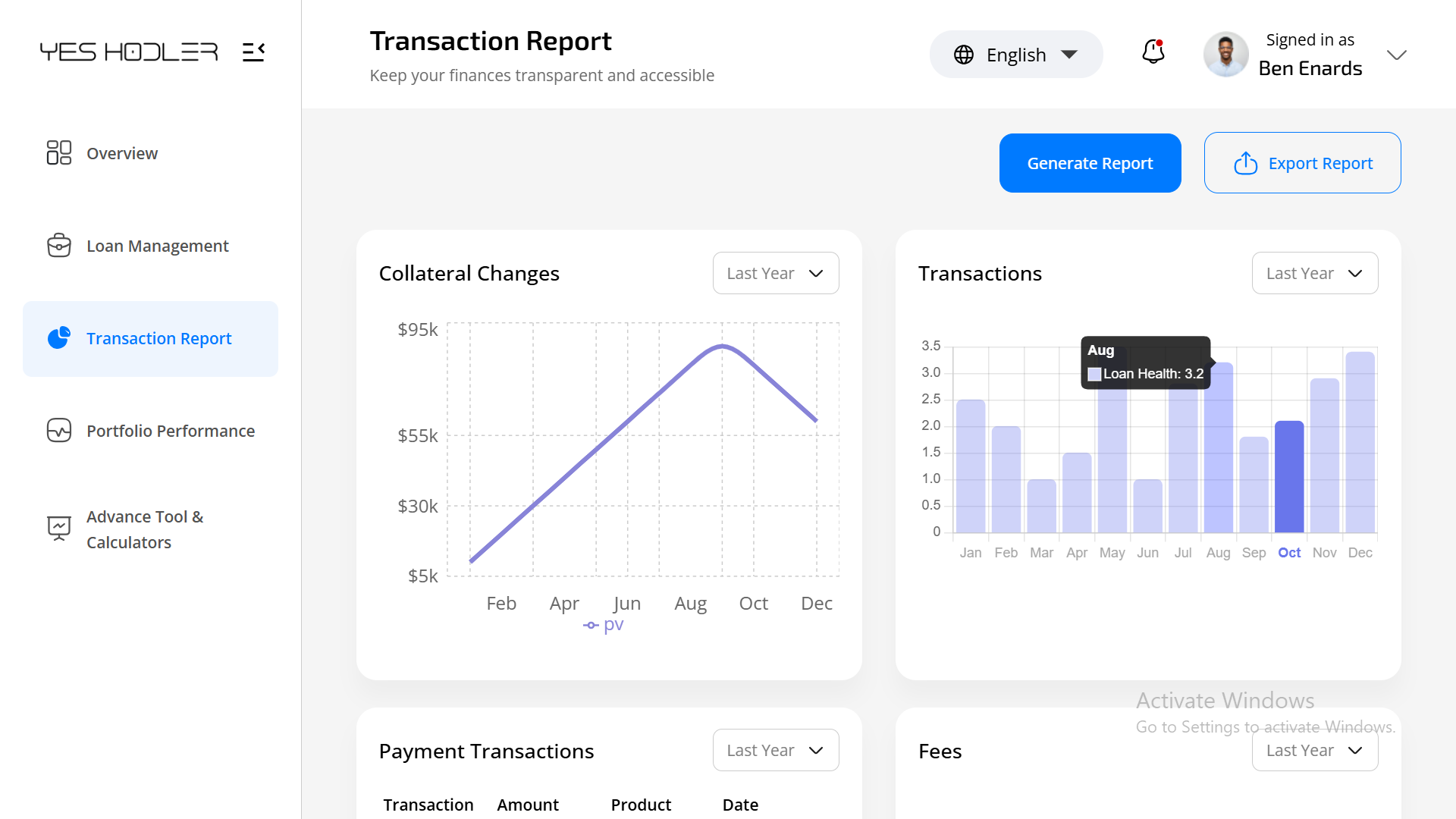This screenshot has width=1456, height=819.
Task: Click the highlighted Oct bar
Action: (x=1289, y=476)
